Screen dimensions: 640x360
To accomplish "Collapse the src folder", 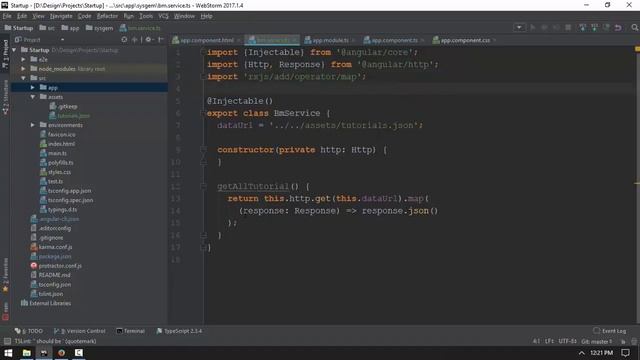I will tap(24, 78).
